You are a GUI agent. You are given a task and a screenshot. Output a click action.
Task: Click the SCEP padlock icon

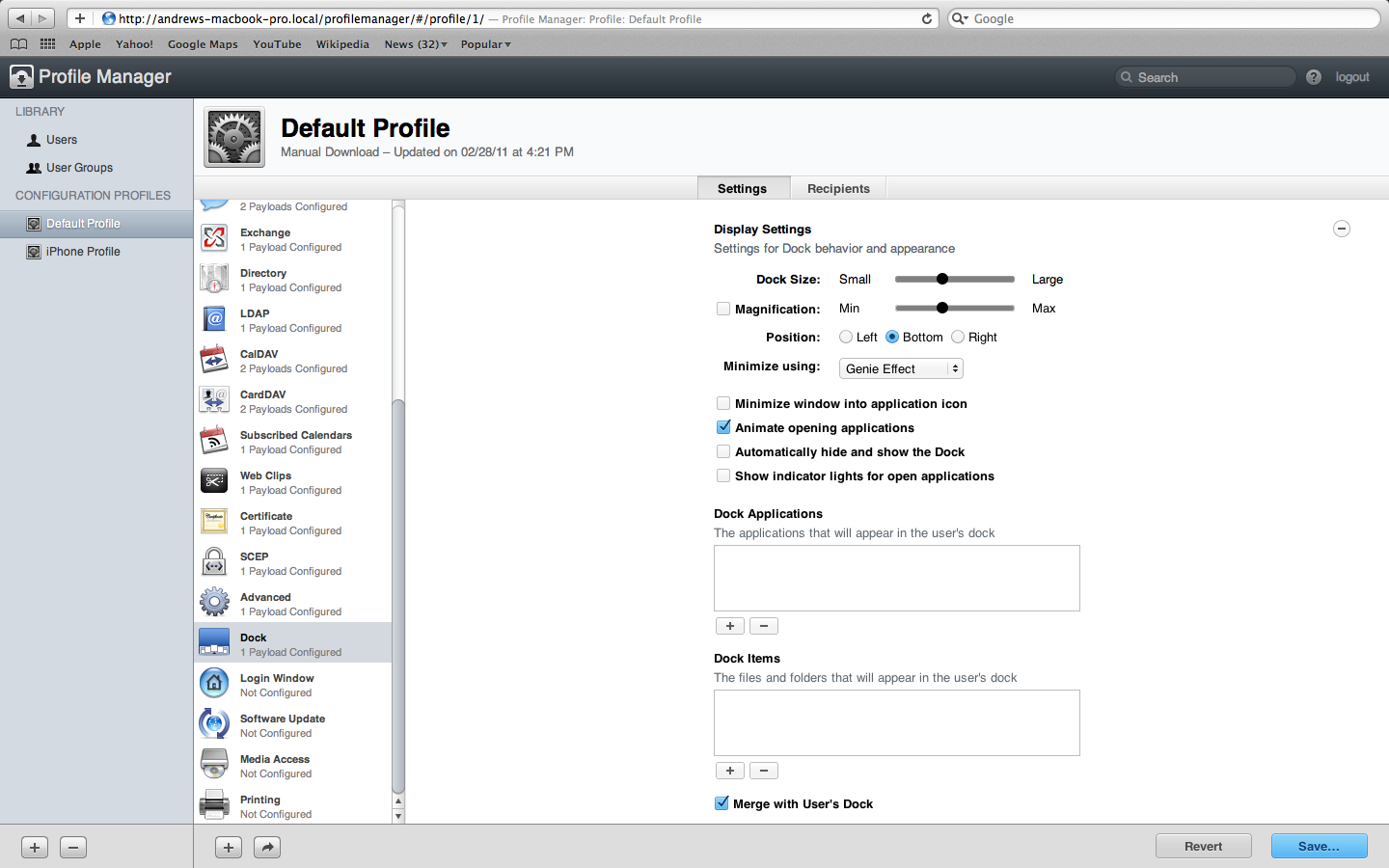click(x=214, y=561)
